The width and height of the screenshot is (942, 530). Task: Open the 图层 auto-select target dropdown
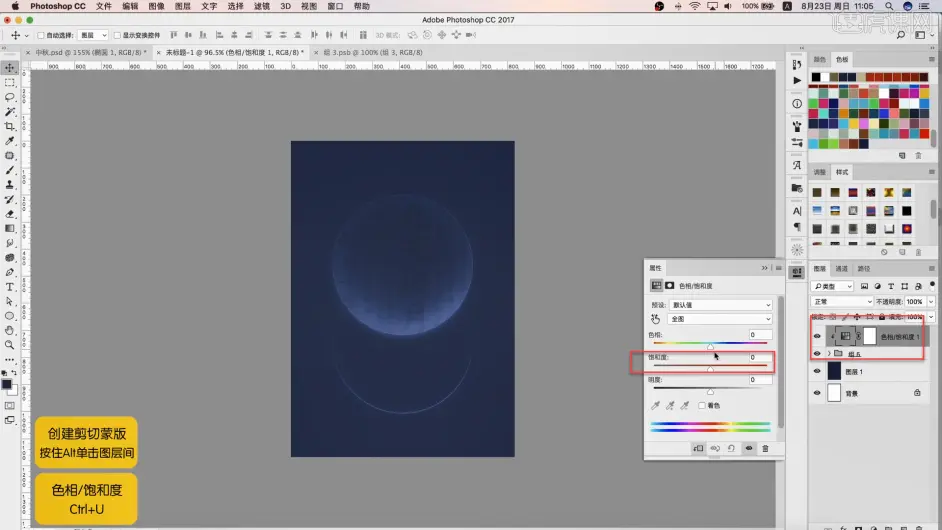pyautogui.click(x=93, y=35)
